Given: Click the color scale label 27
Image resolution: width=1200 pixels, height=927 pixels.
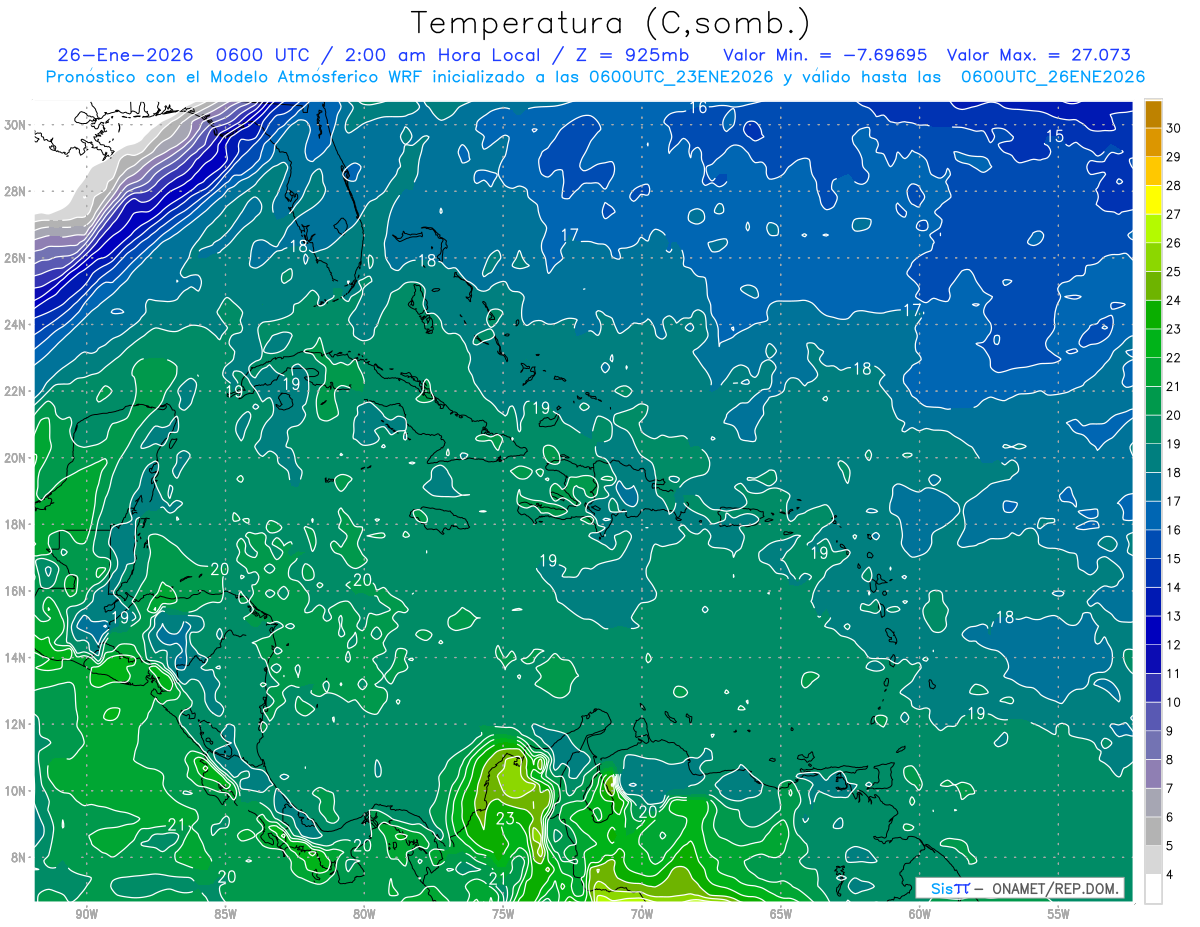Looking at the screenshot, I should click(x=1174, y=214).
